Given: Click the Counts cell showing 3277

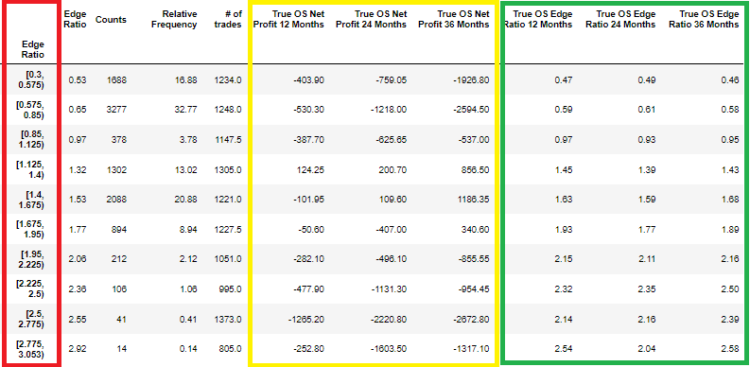Looking at the screenshot, I should click(117, 110).
